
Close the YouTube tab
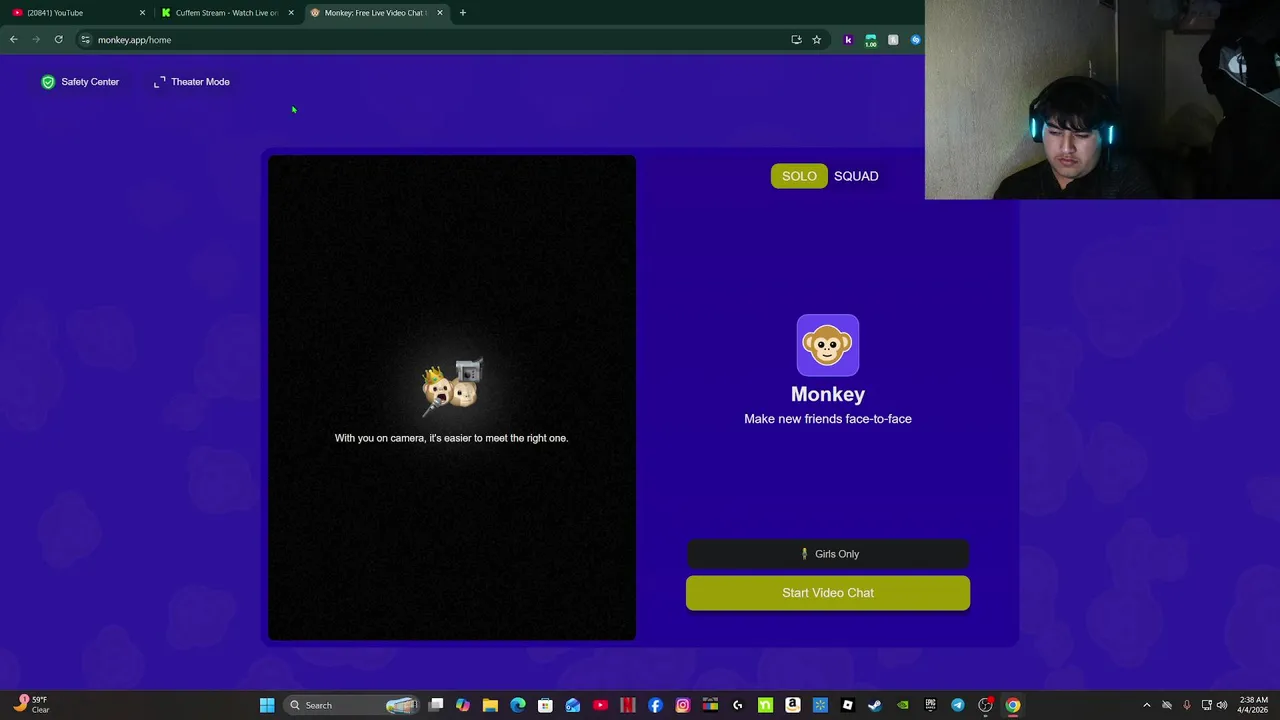[x=142, y=13]
